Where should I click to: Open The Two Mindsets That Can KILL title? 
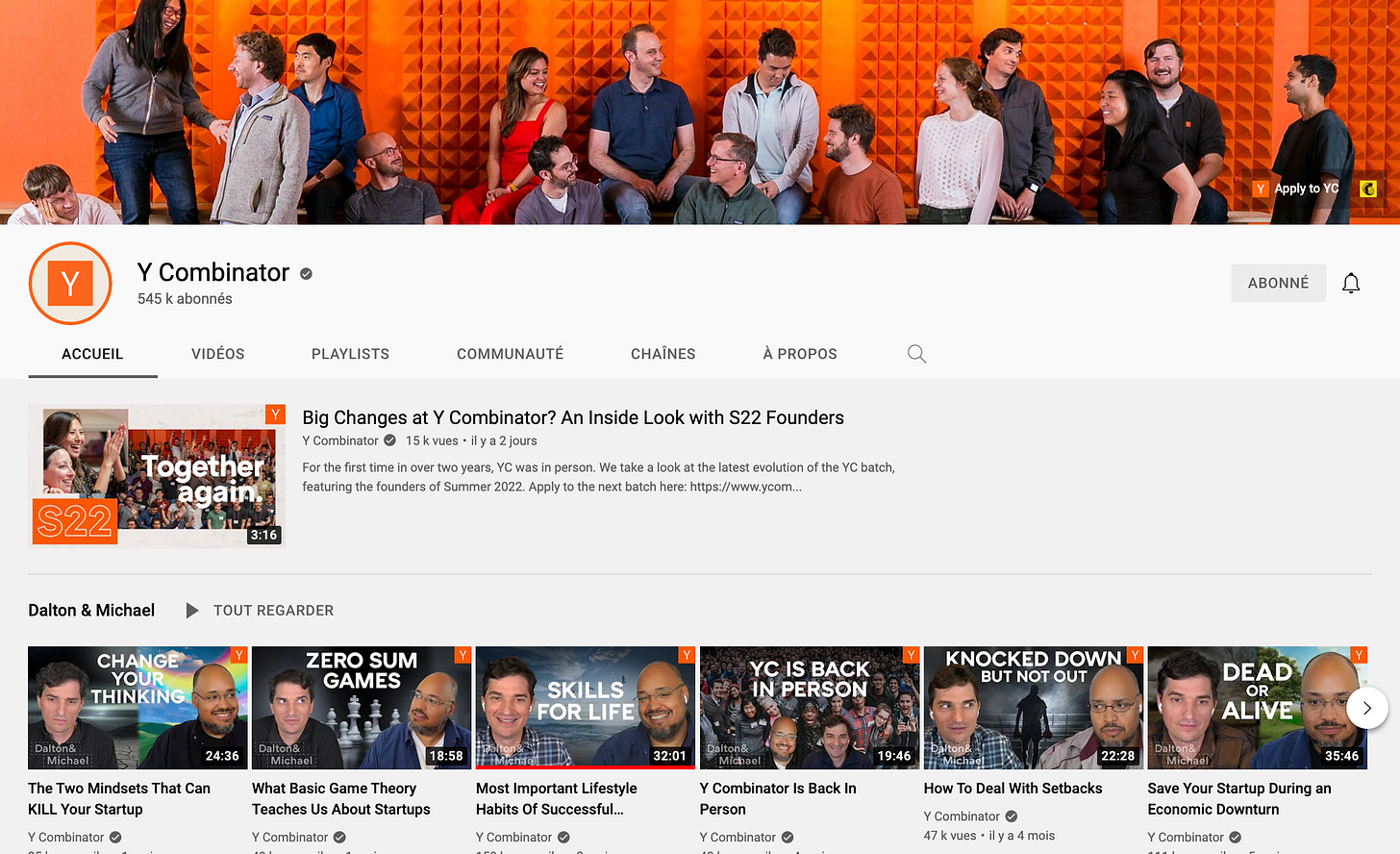point(119,799)
